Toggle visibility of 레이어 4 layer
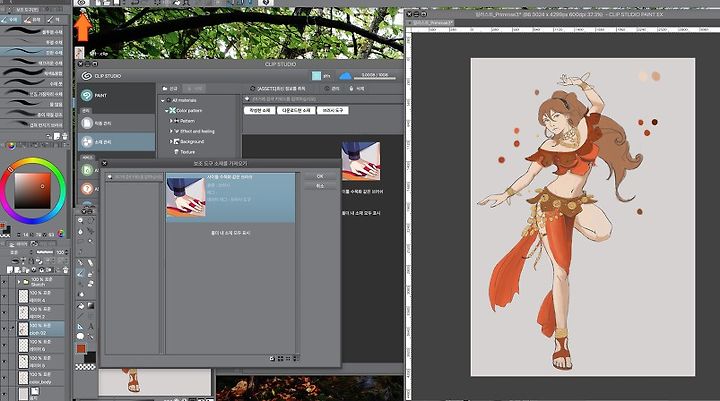Viewport: 720px width, 401px height. [x=4, y=296]
